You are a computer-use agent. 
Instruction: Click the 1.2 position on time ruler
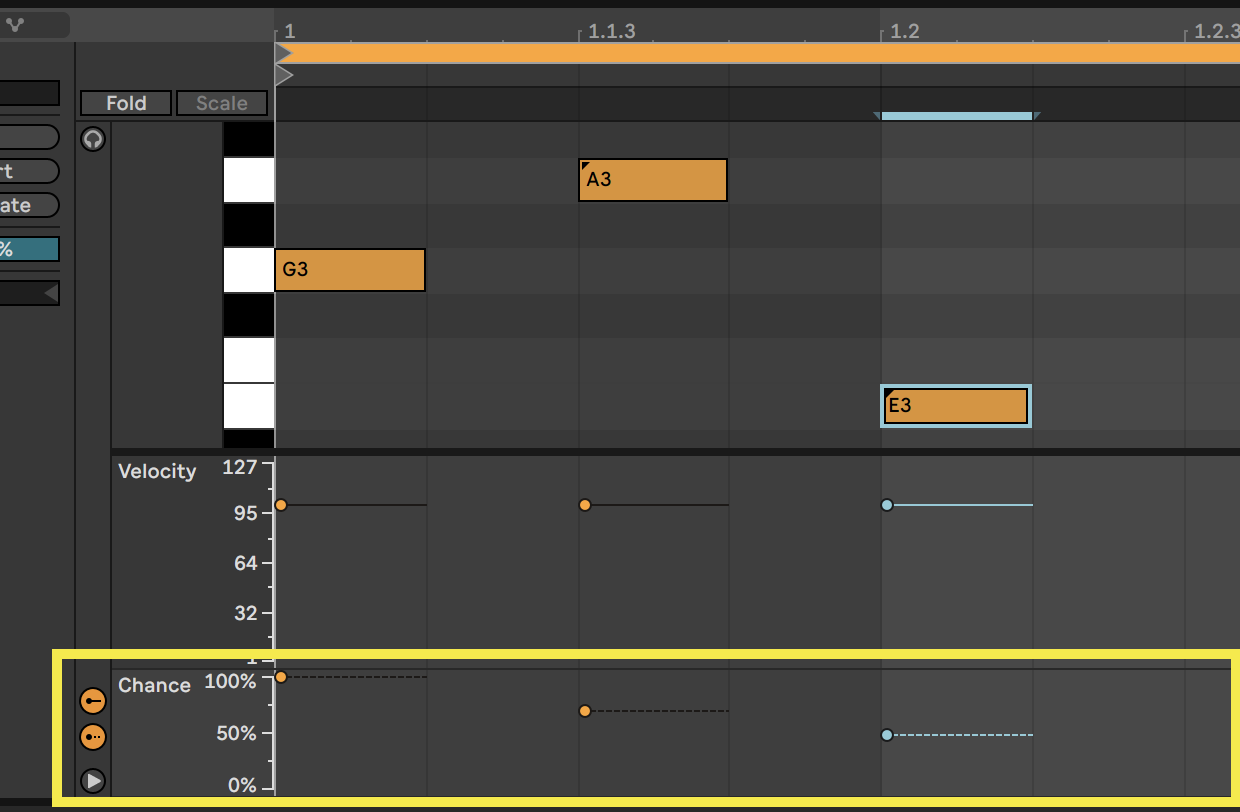pyautogui.click(x=903, y=32)
